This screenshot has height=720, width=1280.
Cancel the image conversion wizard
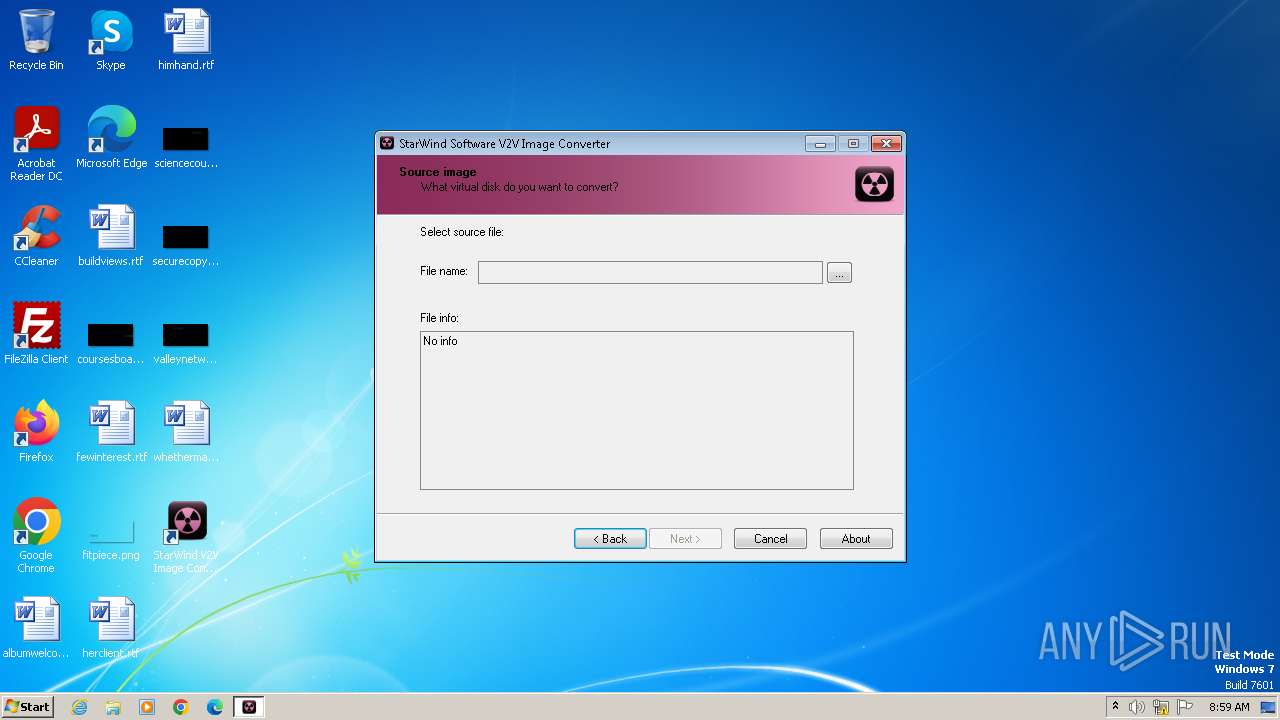click(770, 539)
